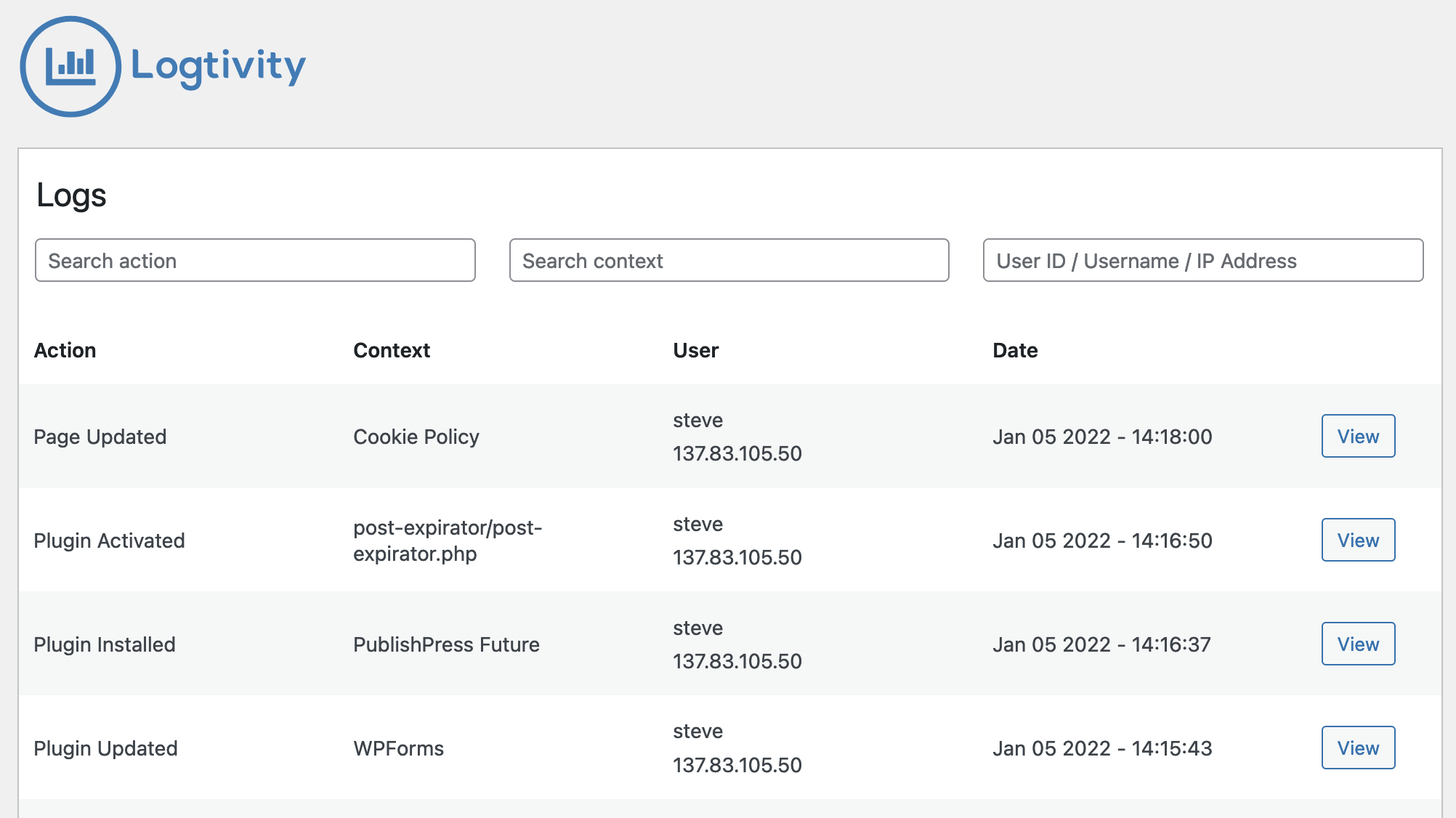Select the post-expirator/post-expirator.php context entry

[447, 540]
